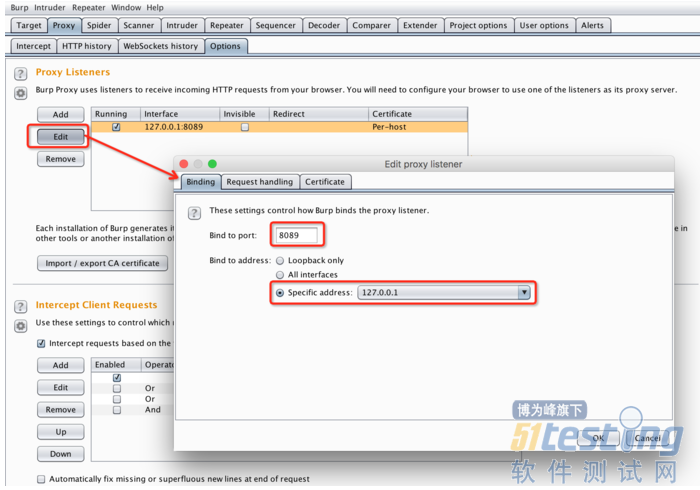700x490 pixels.
Task: Open Proxy Listeners help icon
Action: coord(21,73)
